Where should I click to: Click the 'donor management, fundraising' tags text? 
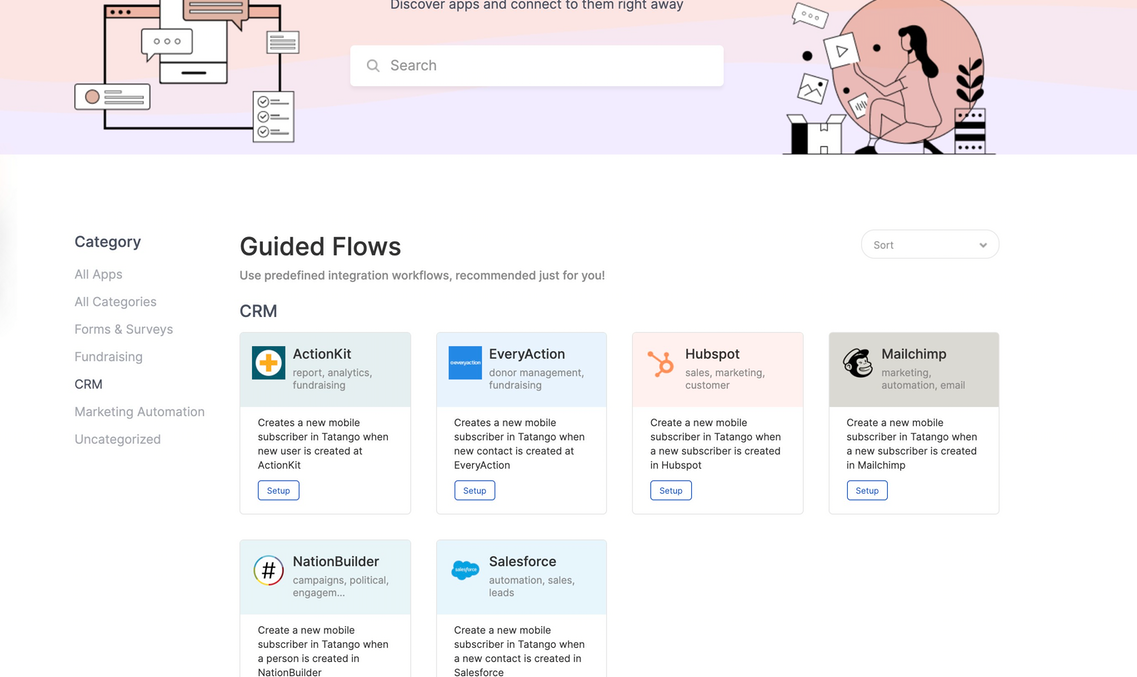[x=536, y=379]
